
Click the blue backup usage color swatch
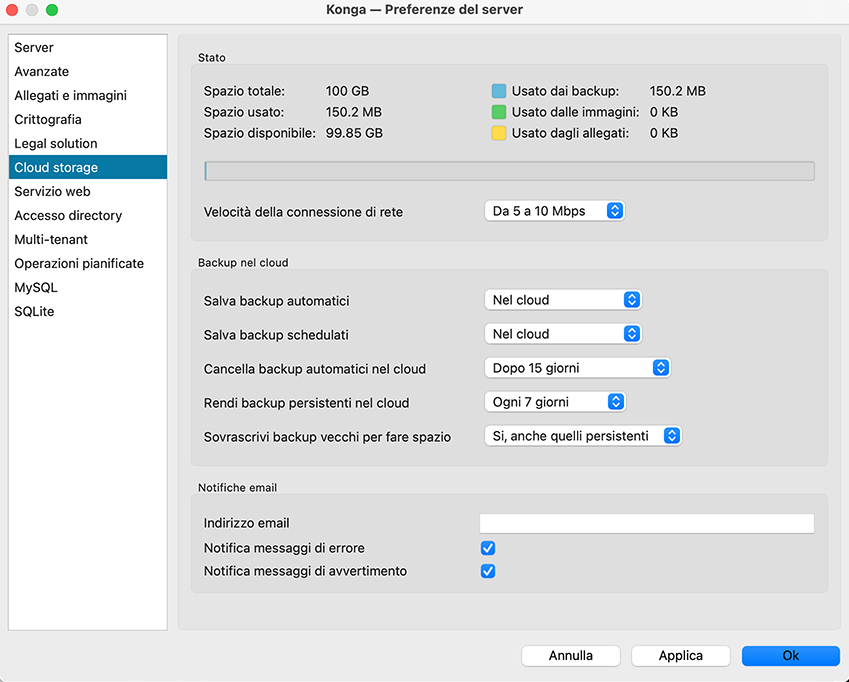pyautogui.click(x=498, y=91)
